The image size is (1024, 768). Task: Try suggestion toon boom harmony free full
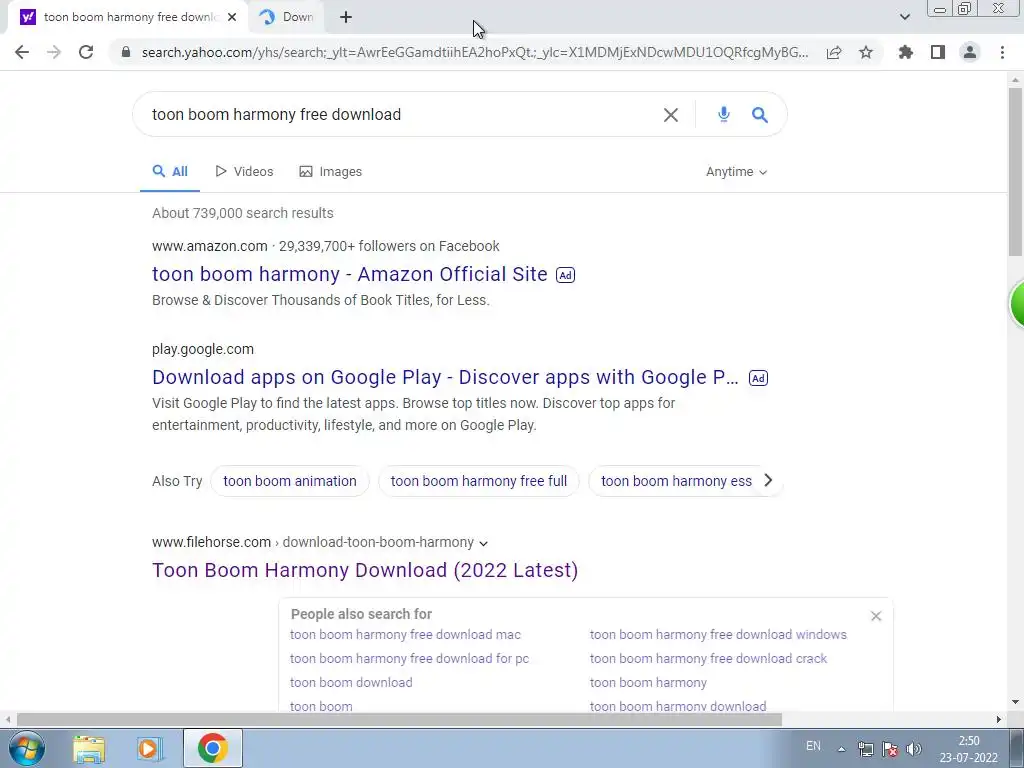point(479,481)
